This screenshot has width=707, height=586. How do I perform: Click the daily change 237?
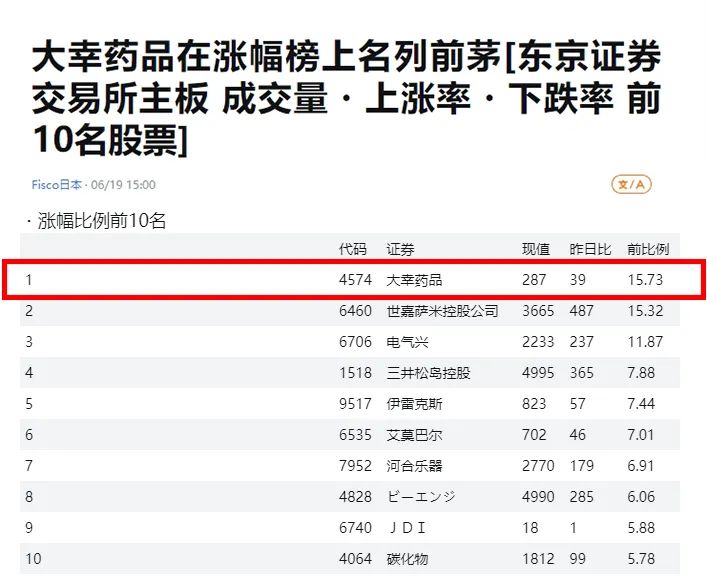[581, 342]
